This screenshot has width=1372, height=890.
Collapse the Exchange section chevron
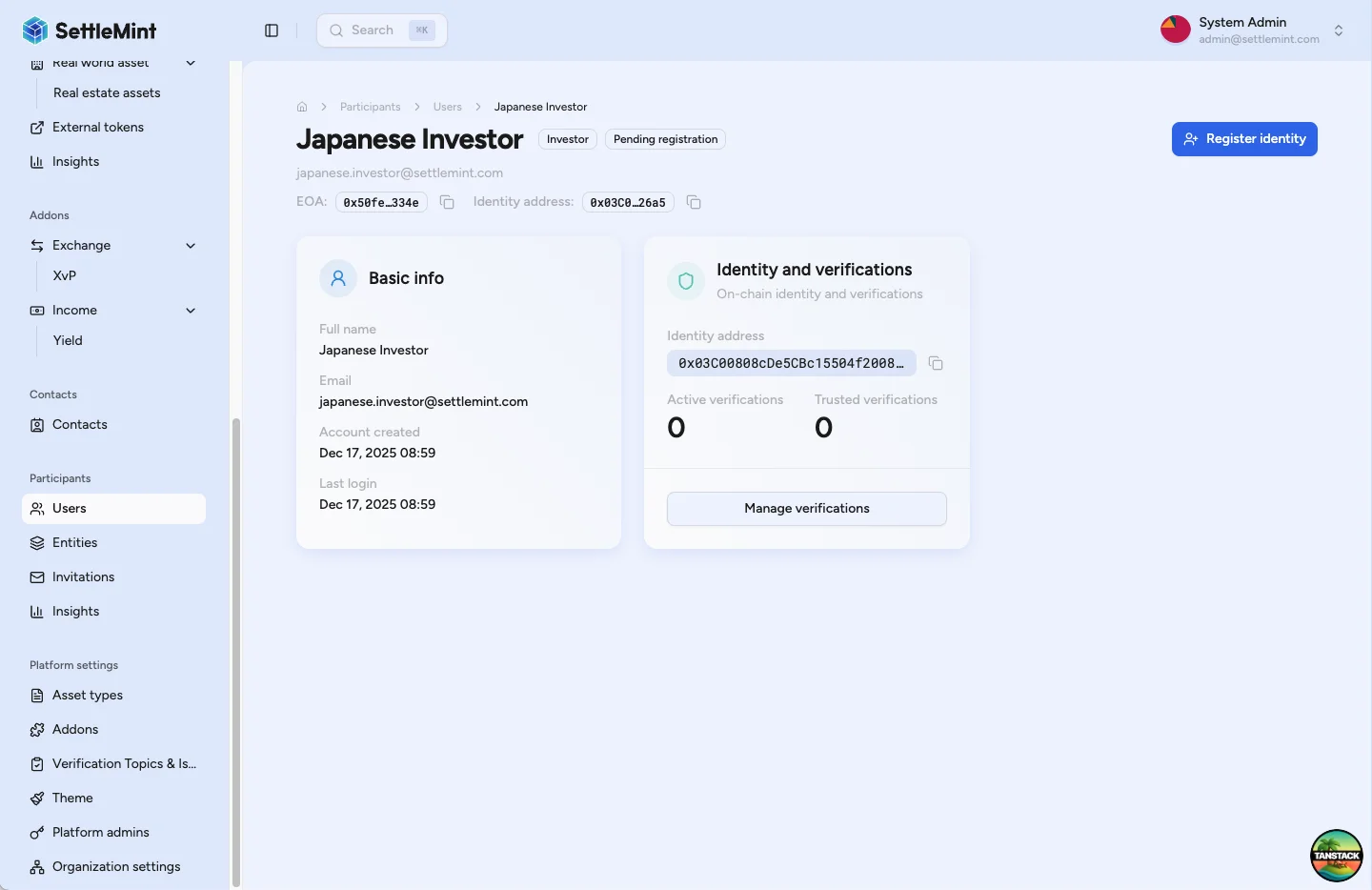tap(190, 245)
